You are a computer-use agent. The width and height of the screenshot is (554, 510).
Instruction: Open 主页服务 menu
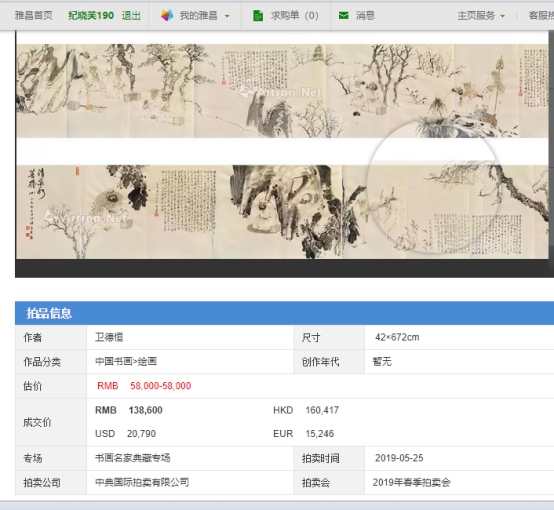476,16
